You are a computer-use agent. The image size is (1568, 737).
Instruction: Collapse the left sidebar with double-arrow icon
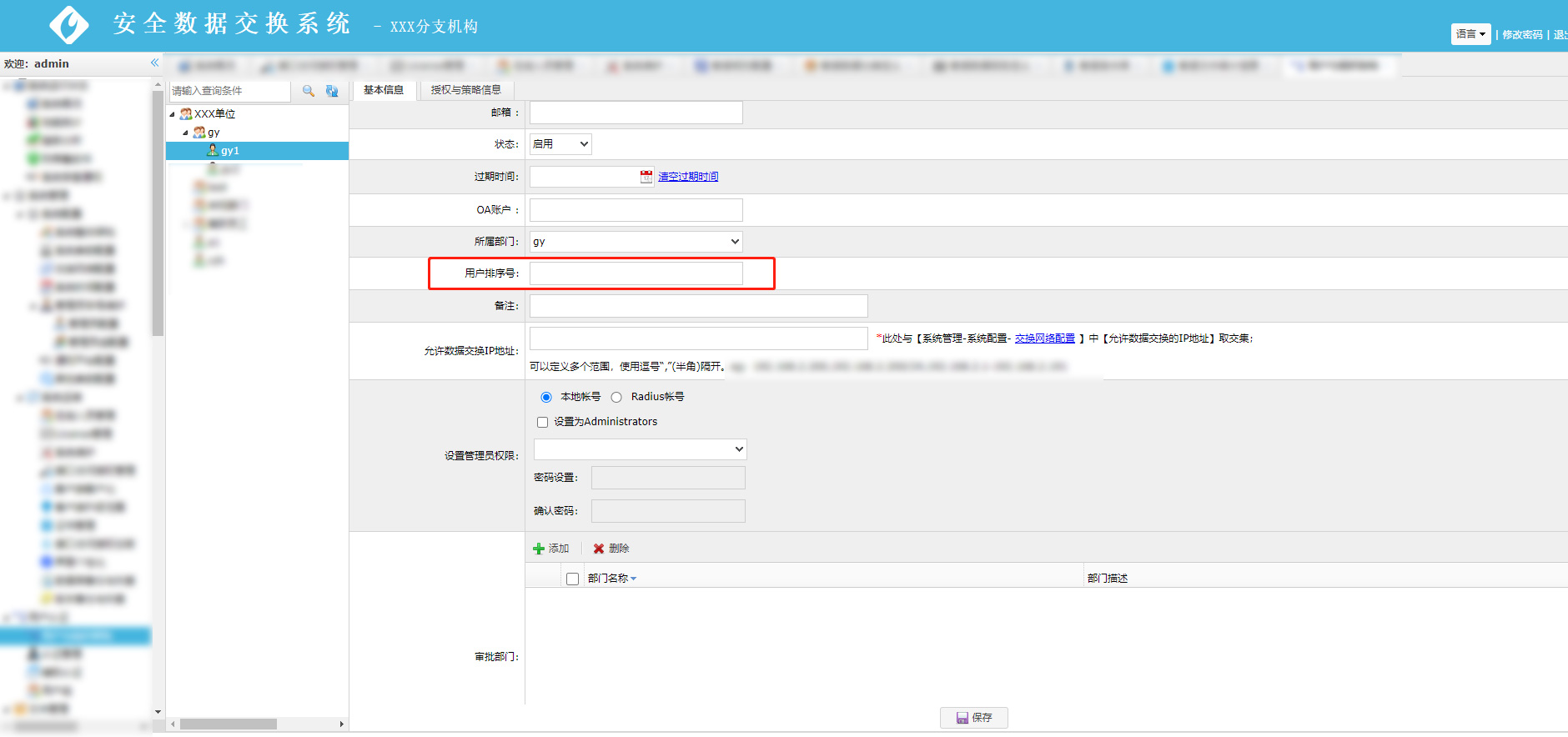point(154,63)
